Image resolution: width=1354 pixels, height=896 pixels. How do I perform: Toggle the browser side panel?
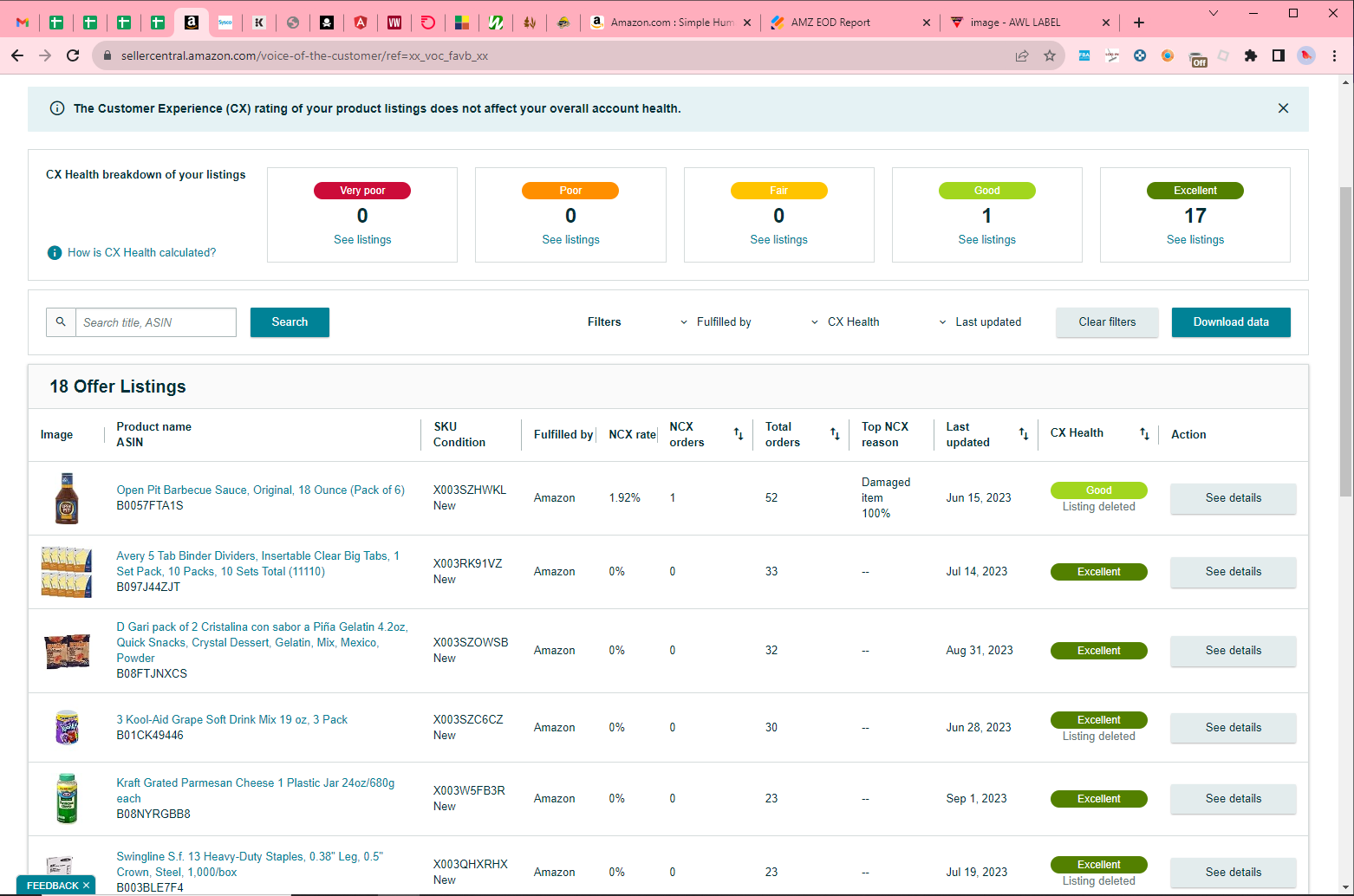[x=1278, y=55]
